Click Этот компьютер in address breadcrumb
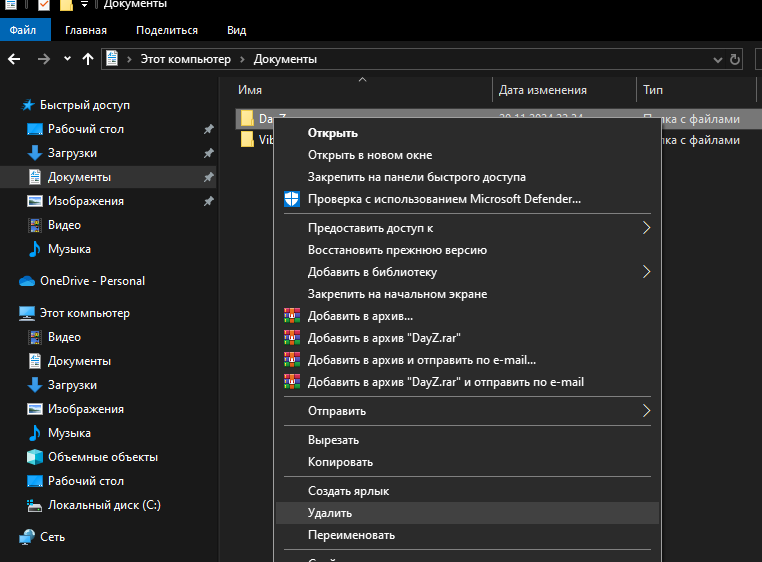The image size is (762, 562). 186,59
